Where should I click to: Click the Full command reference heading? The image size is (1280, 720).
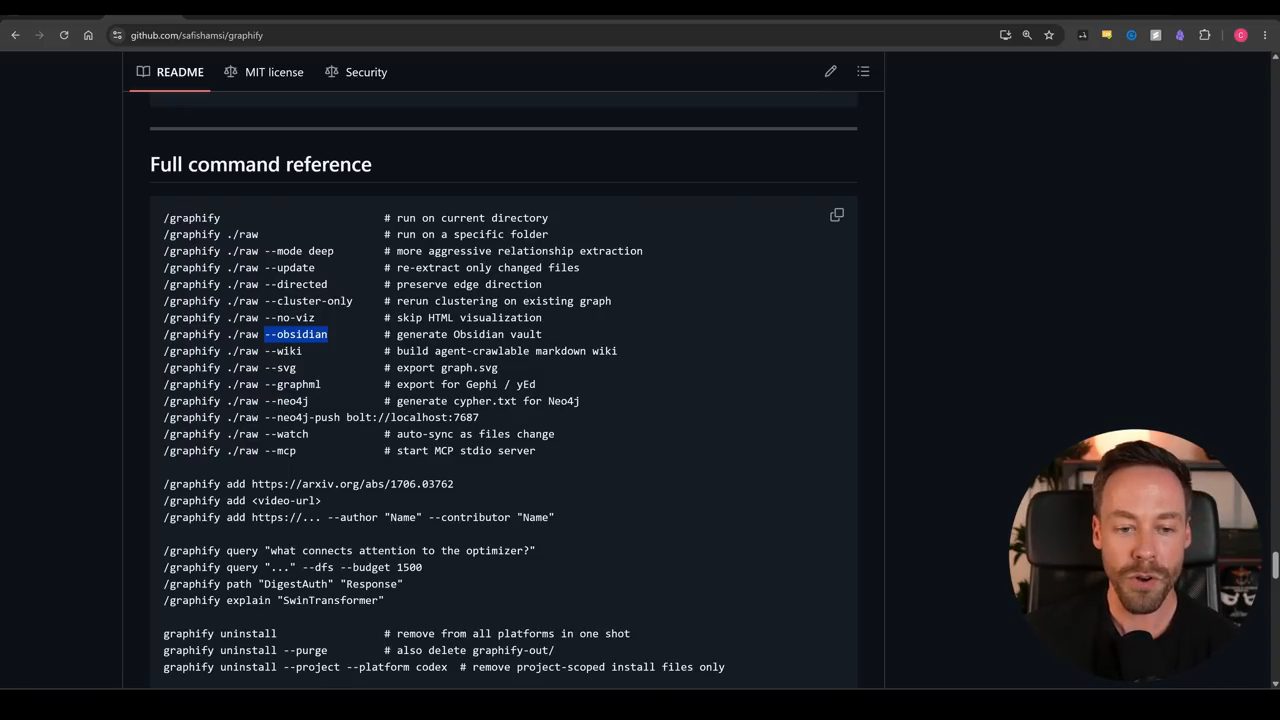click(261, 164)
